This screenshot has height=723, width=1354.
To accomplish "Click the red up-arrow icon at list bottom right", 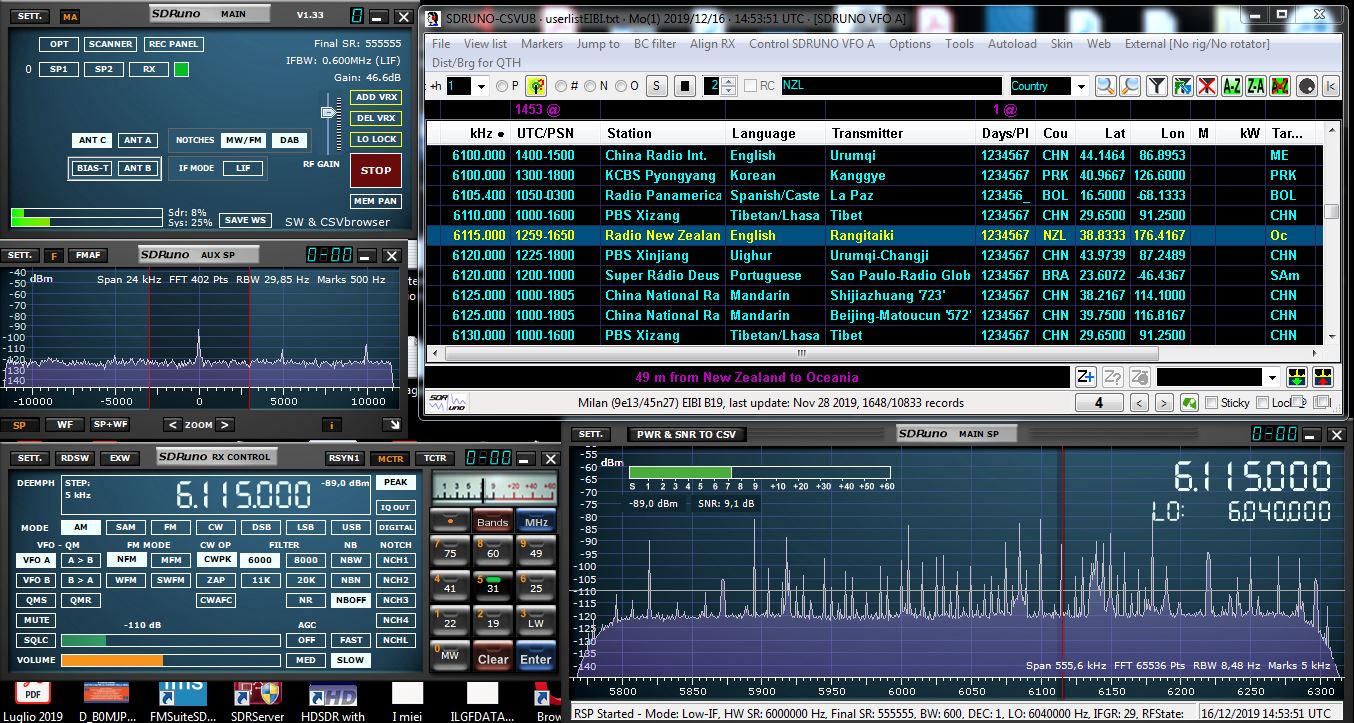I will tap(1323, 377).
